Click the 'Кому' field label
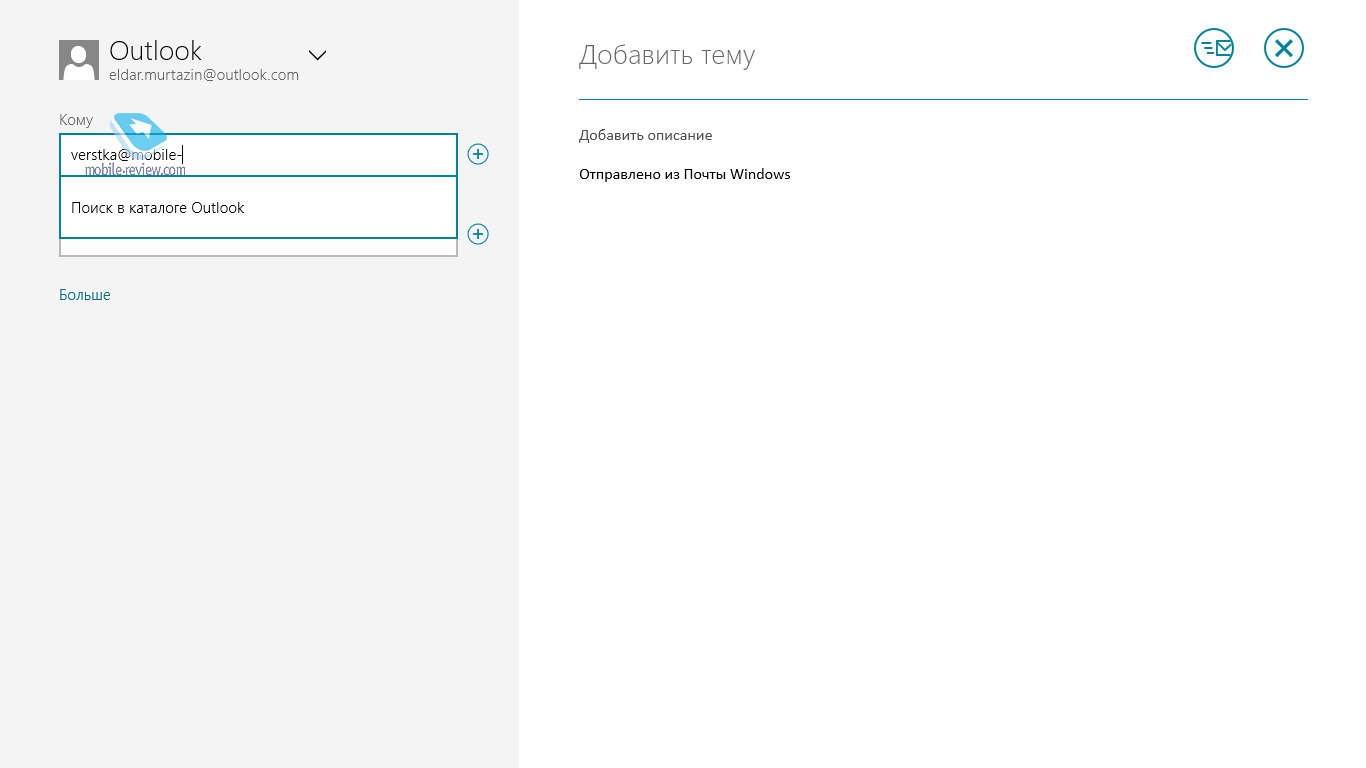This screenshot has height=768, width=1366. click(x=76, y=120)
